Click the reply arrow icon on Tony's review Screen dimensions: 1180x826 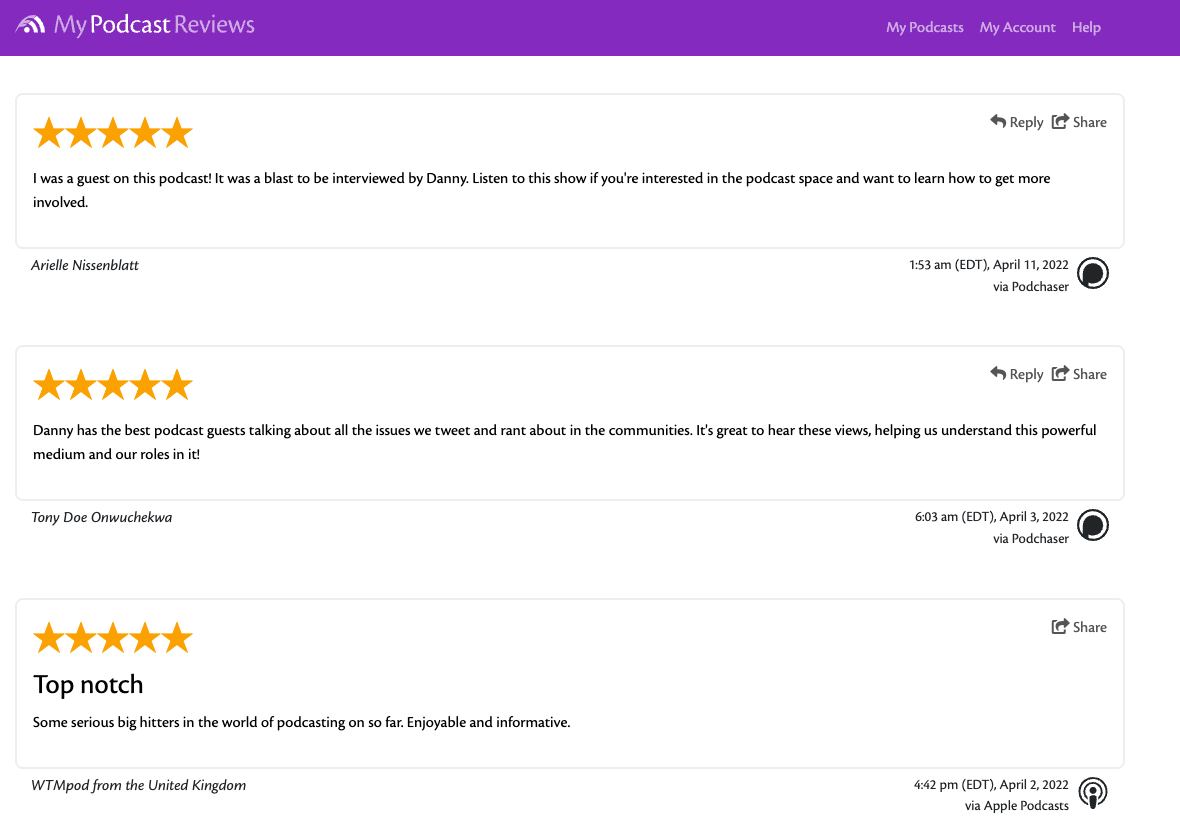click(x=996, y=373)
